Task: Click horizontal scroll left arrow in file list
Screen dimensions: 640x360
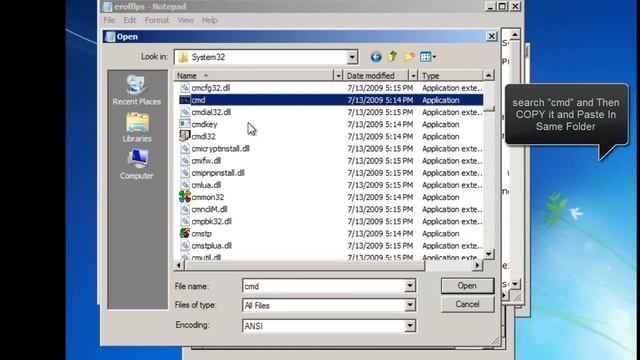Action: 179,265
